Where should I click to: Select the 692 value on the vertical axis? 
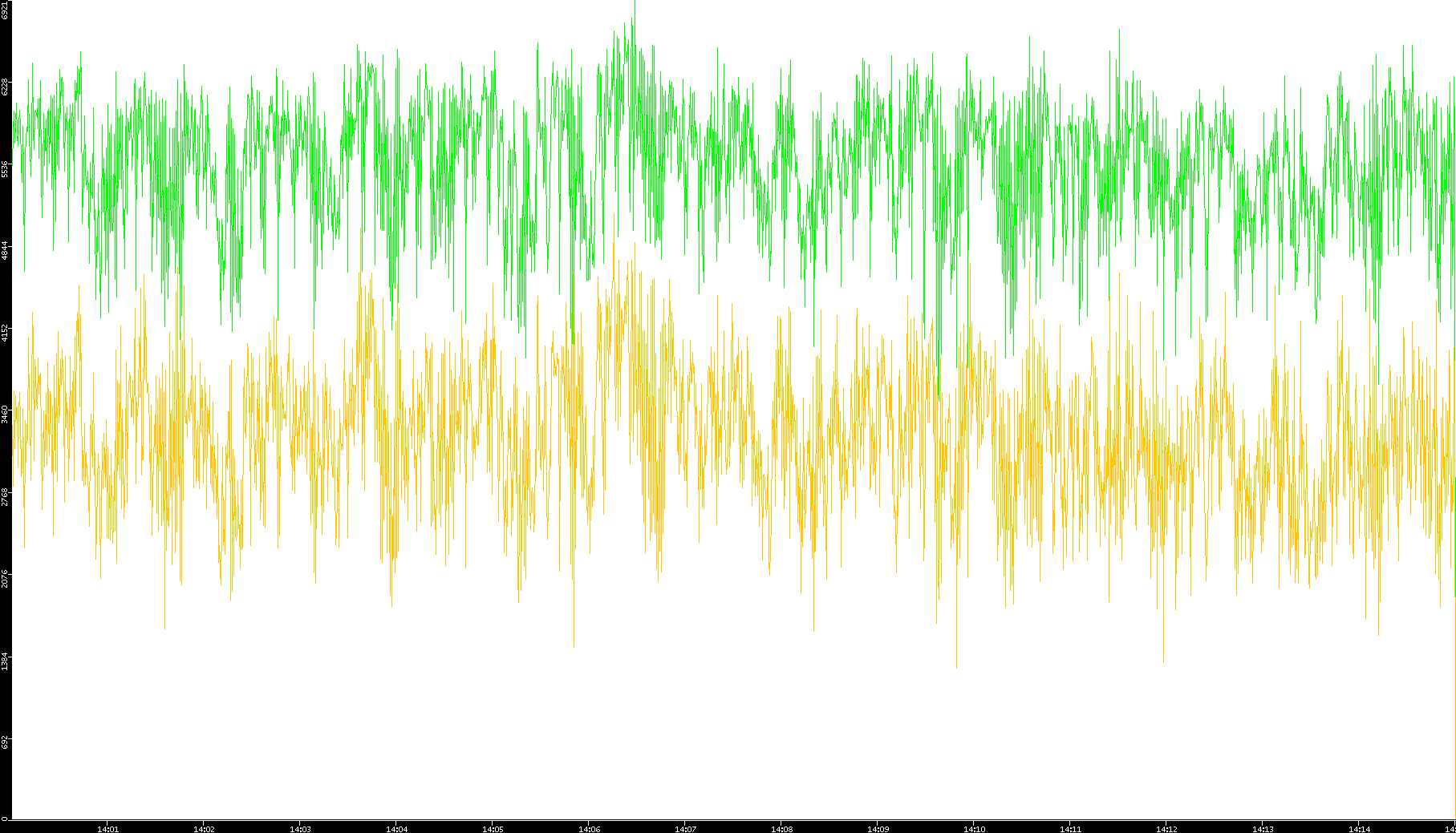(x=5, y=741)
